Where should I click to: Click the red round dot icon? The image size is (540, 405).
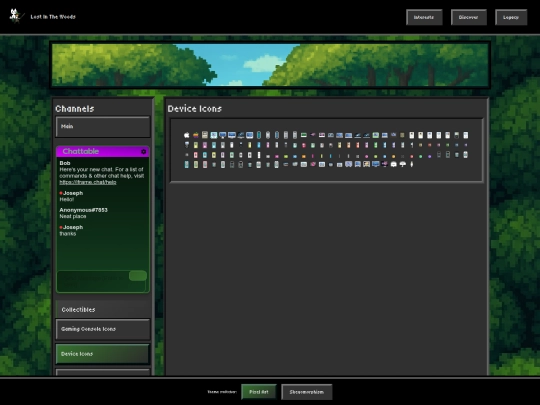tap(412, 156)
